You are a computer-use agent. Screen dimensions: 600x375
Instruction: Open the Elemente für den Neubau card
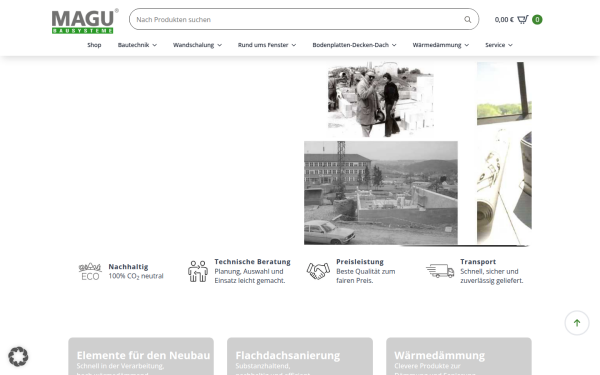[141, 356]
